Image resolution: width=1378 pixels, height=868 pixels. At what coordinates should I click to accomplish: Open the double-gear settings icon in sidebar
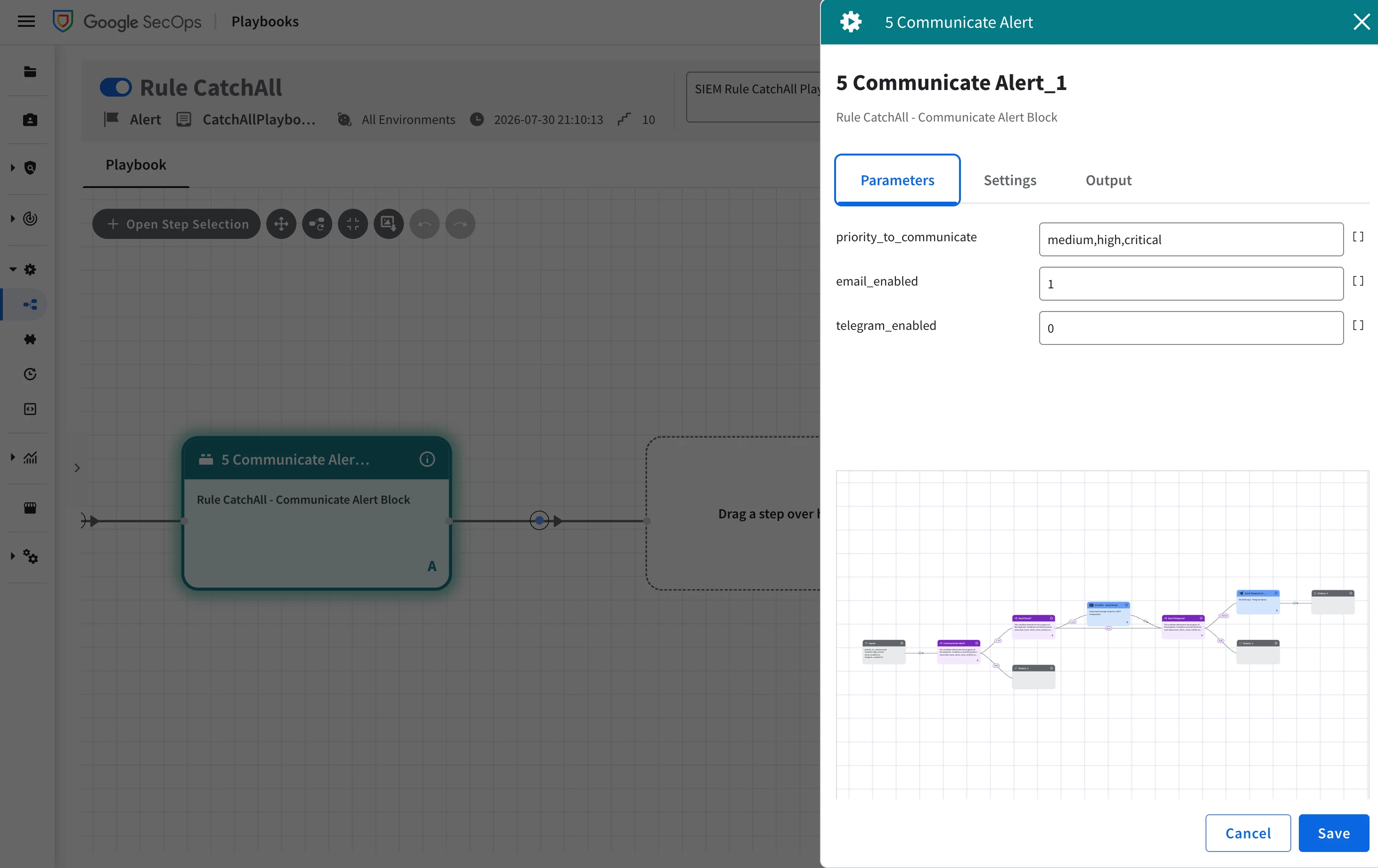click(x=30, y=556)
